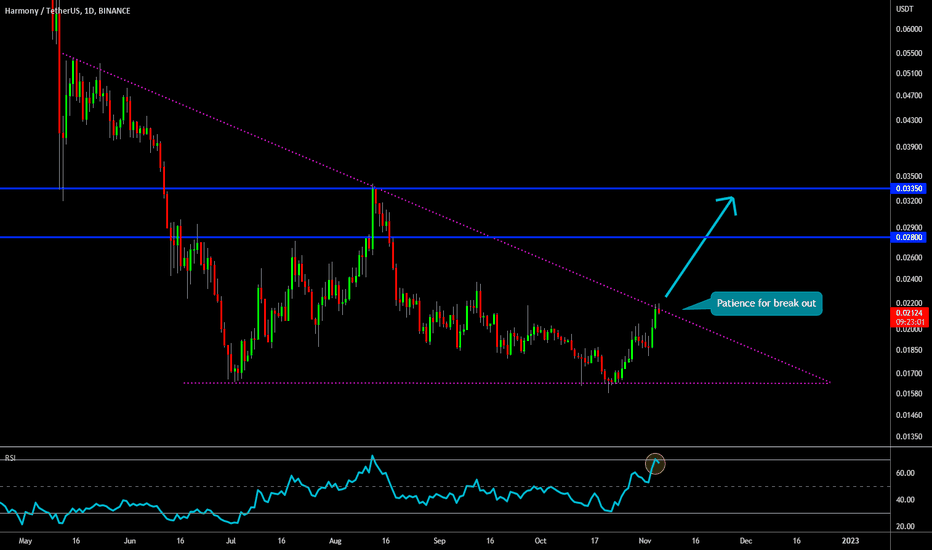Click the 0.03200 price axis value
Viewport: 932px width, 550px height.
pos(909,201)
